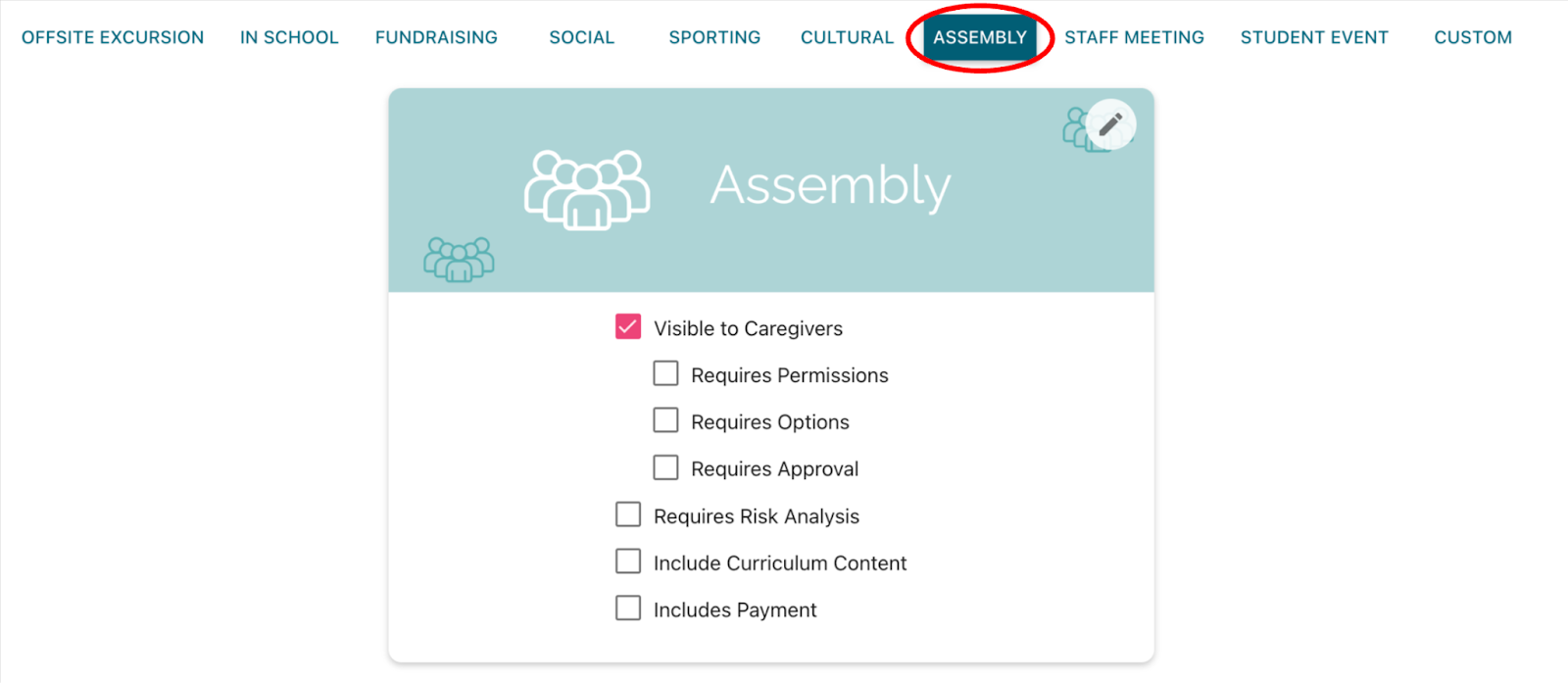1568x683 pixels.
Task: Toggle Requires Risk Analysis checkbox
Action: click(x=628, y=515)
